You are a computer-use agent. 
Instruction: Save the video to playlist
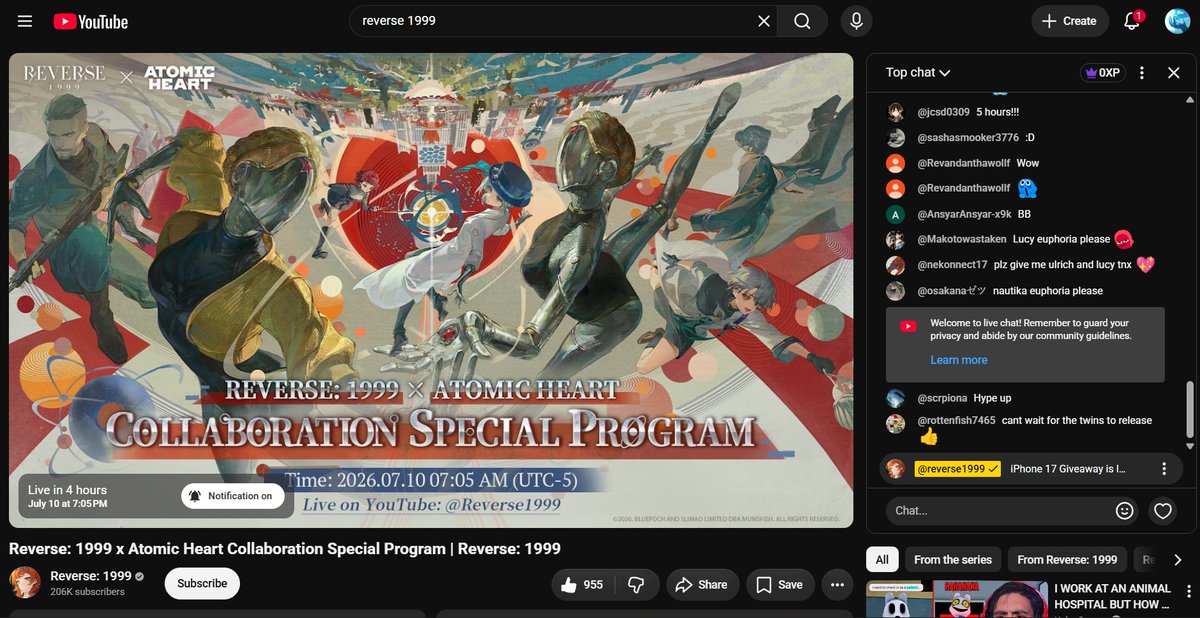pyautogui.click(x=780, y=585)
